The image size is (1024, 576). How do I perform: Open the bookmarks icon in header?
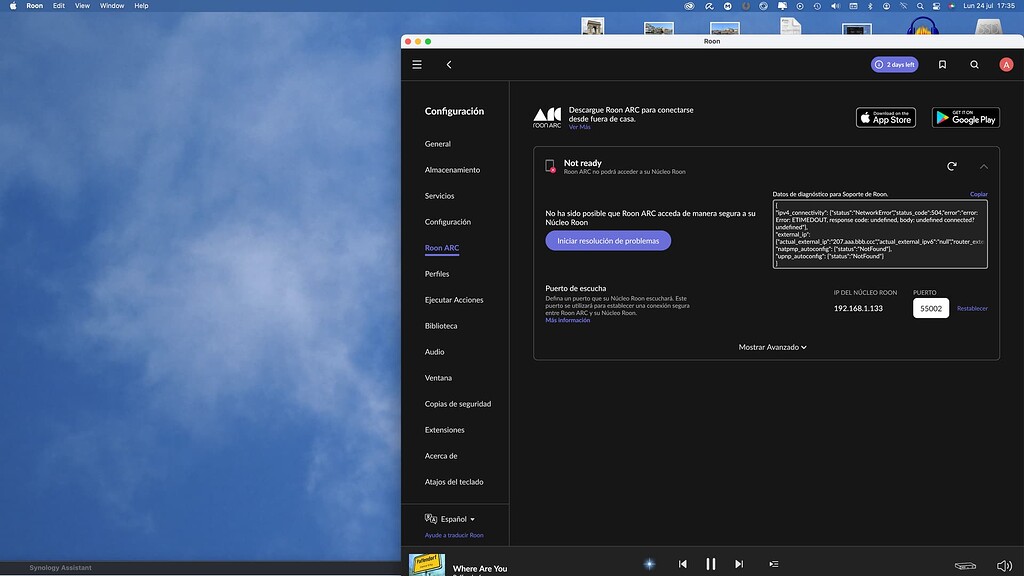942,64
